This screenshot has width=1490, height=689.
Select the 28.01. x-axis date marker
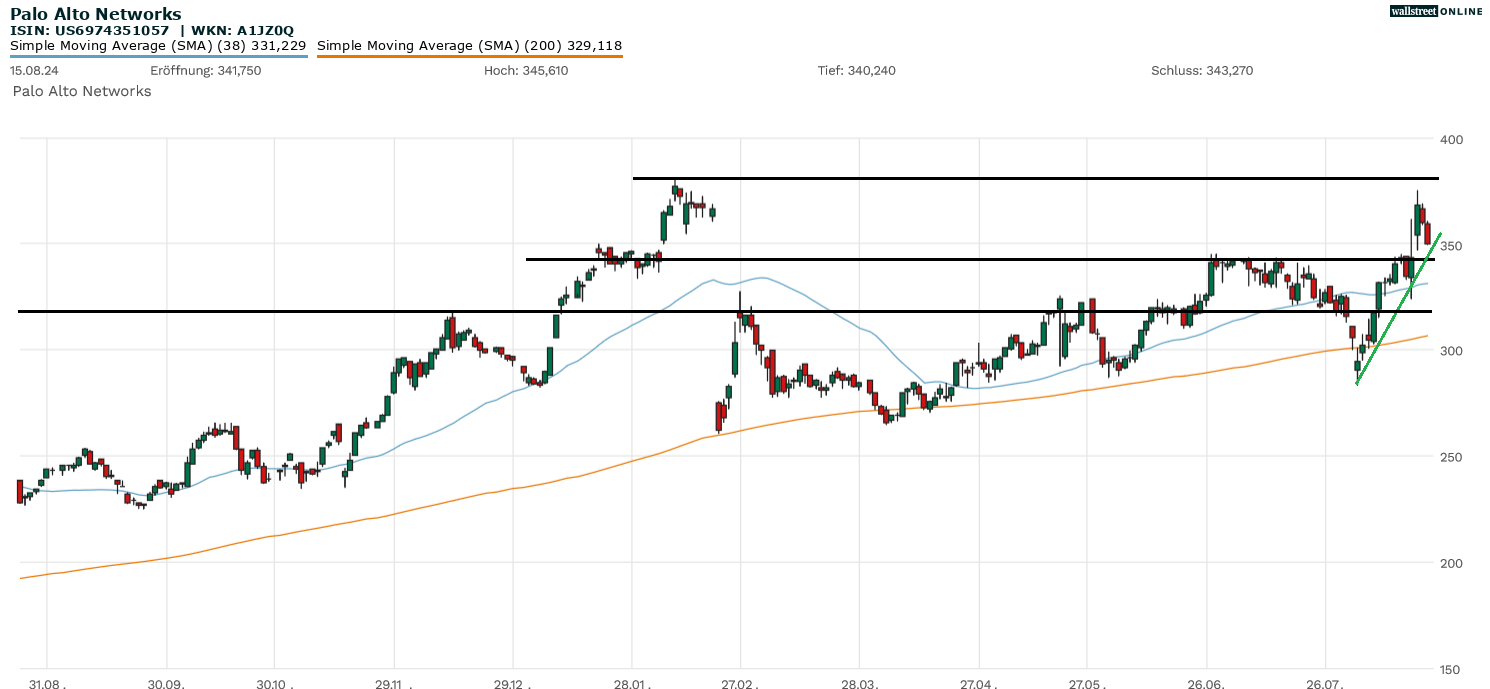coord(632,684)
